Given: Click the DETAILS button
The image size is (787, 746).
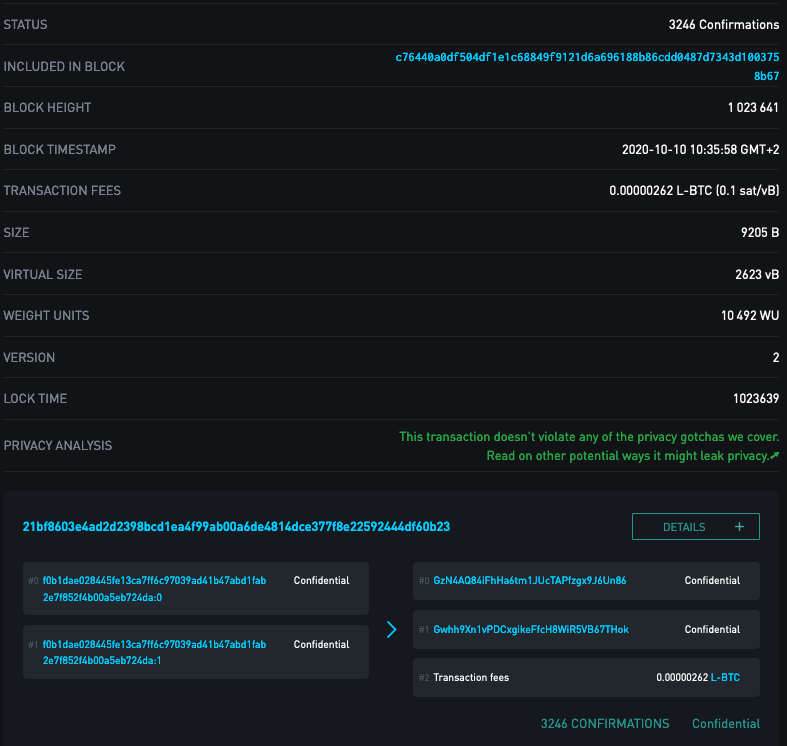Looking at the screenshot, I should coord(696,527).
